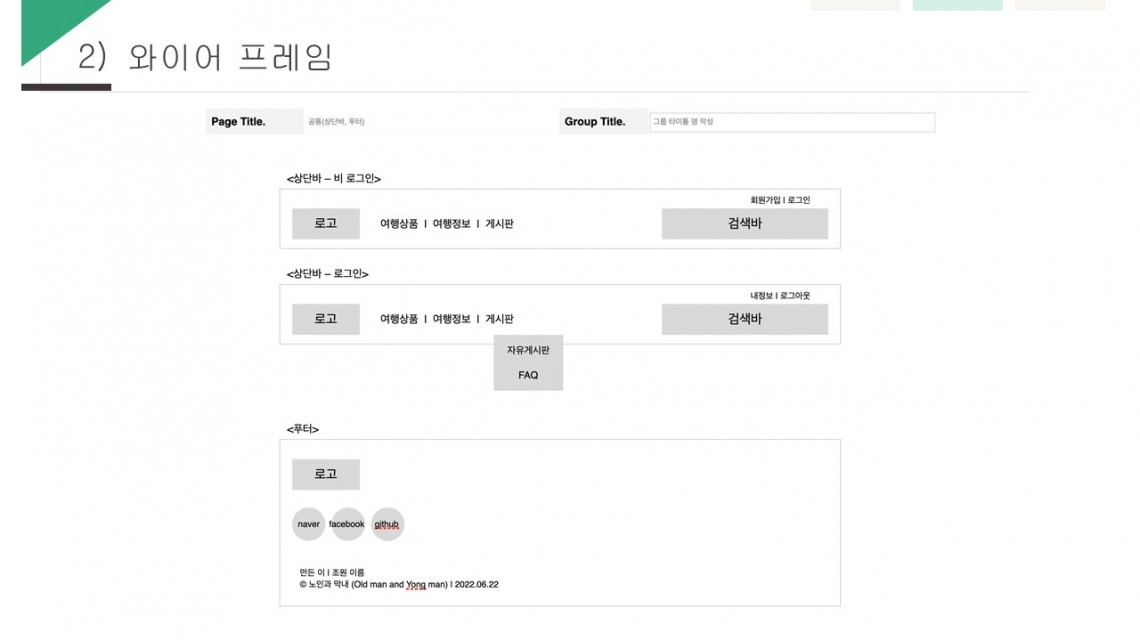Click the 로고 box in the footer

[326, 474]
